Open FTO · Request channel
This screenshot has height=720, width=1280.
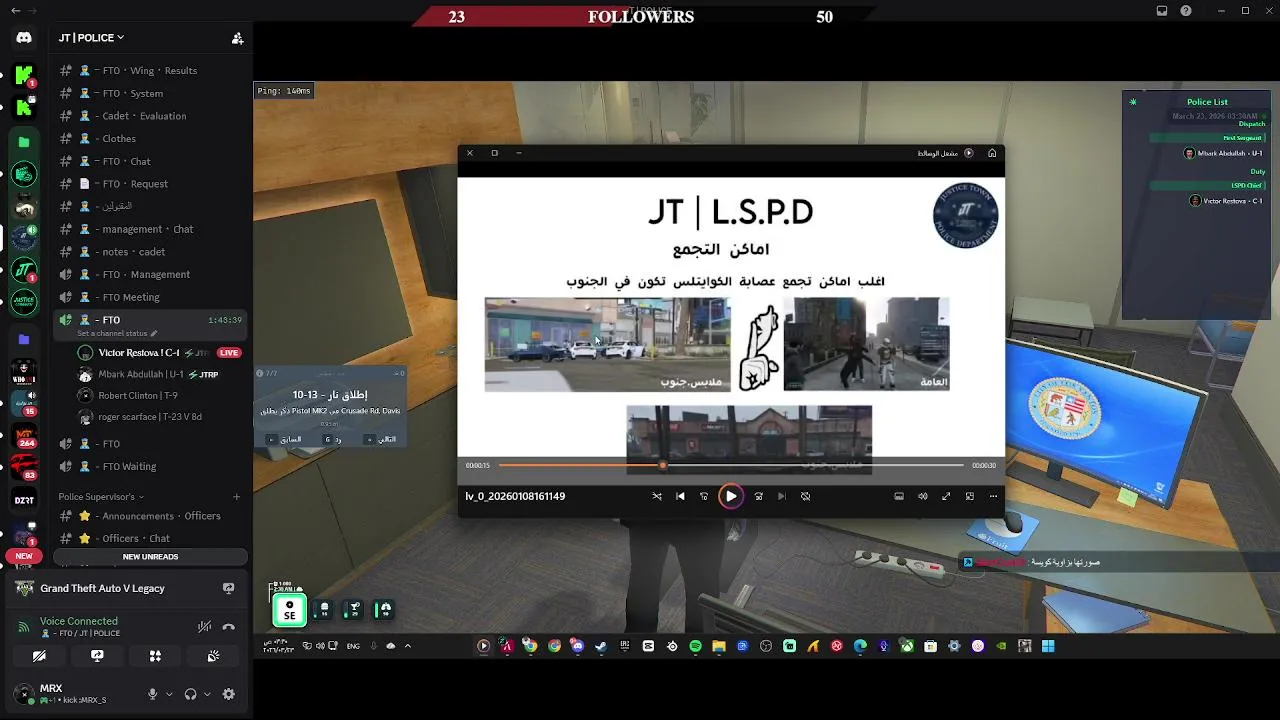[150, 184]
